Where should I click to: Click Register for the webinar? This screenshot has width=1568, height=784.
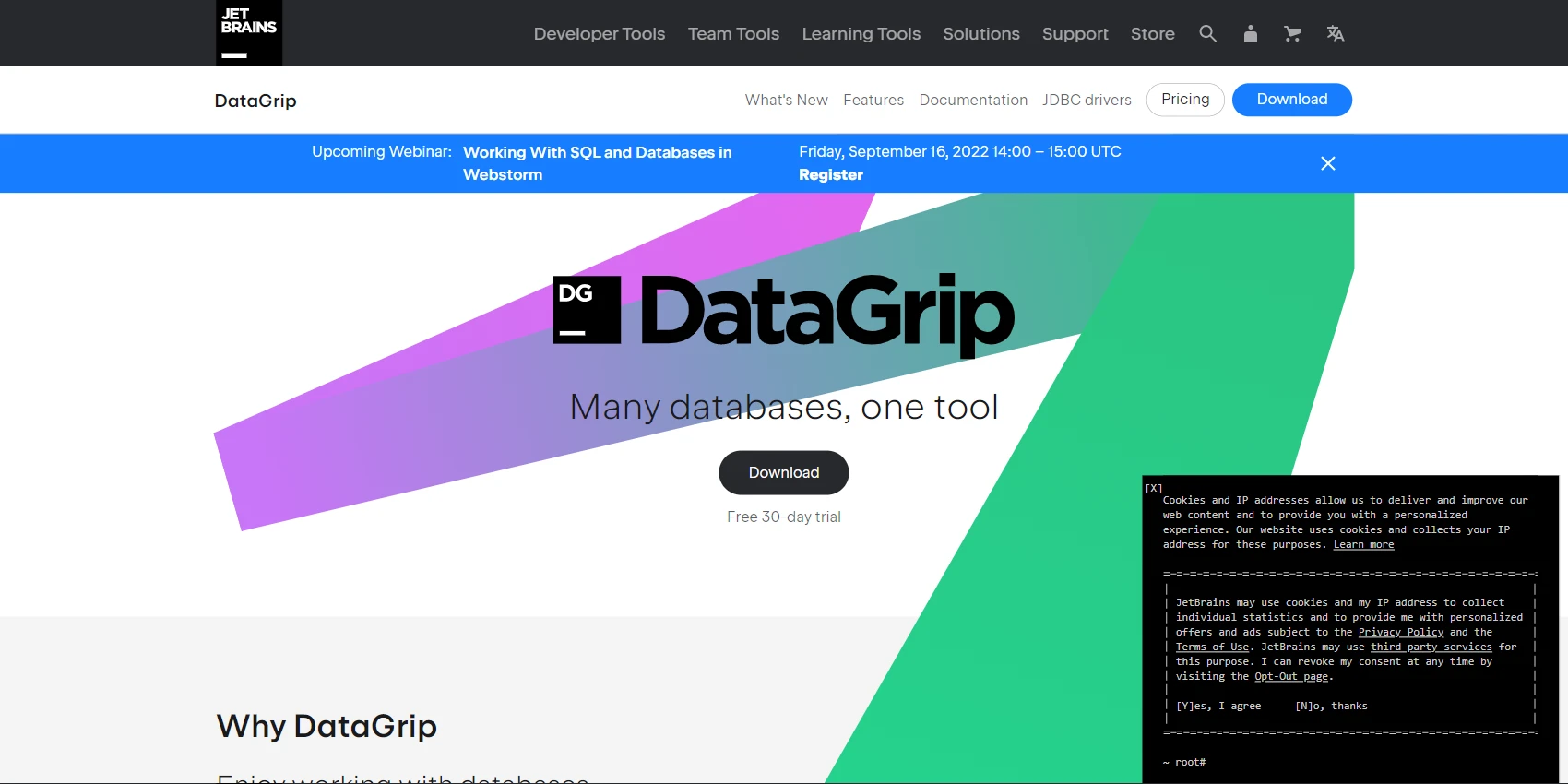tap(831, 174)
